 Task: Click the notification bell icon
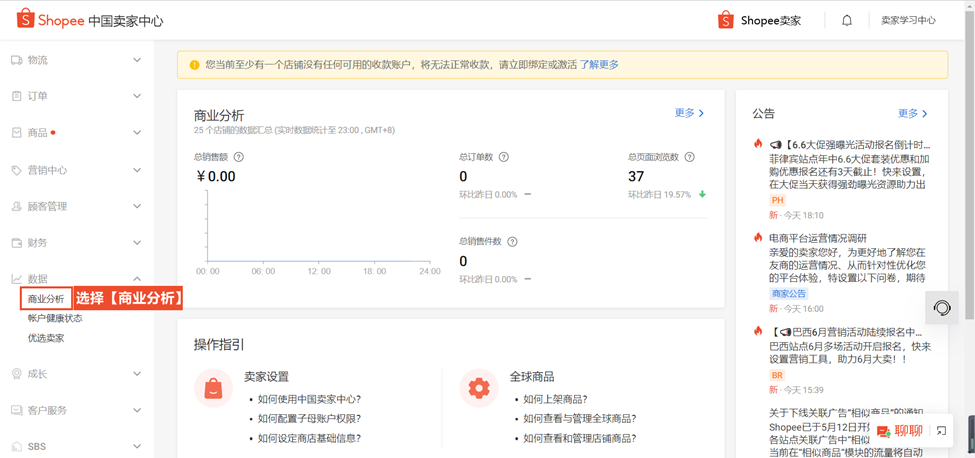846,21
